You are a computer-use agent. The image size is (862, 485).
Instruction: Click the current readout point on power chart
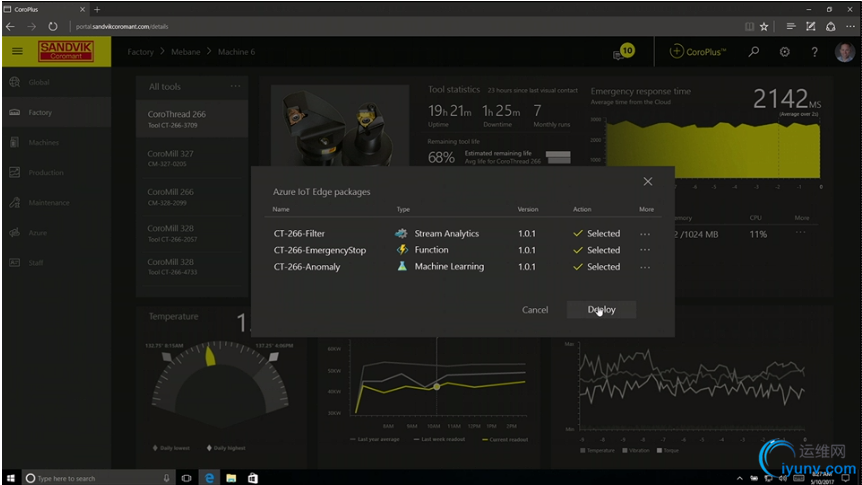point(436,387)
